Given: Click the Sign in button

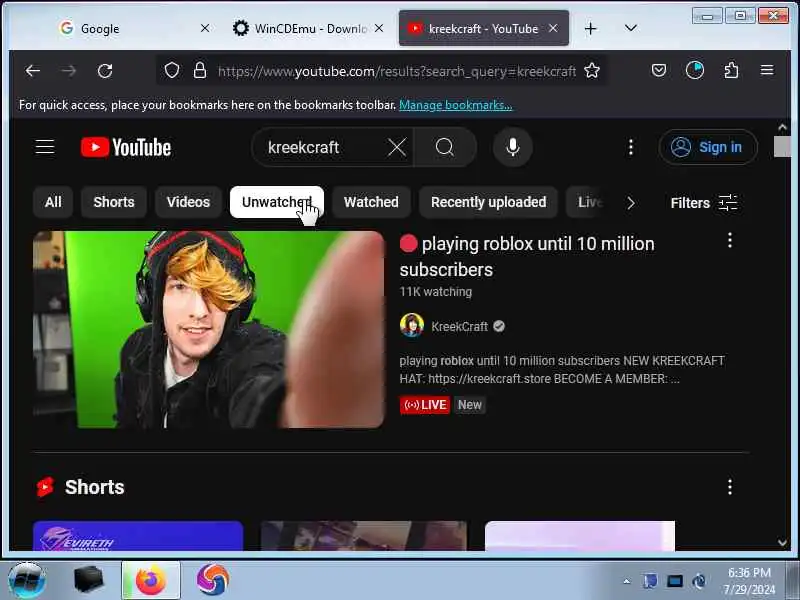Looking at the screenshot, I should click(708, 147).
